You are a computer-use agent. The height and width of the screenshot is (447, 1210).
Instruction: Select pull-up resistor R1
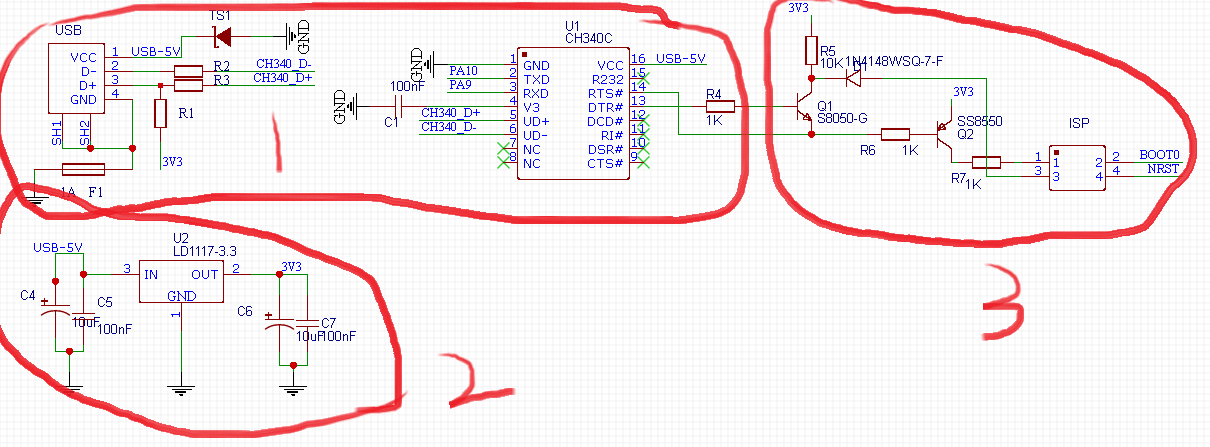(x=160, y=113)
